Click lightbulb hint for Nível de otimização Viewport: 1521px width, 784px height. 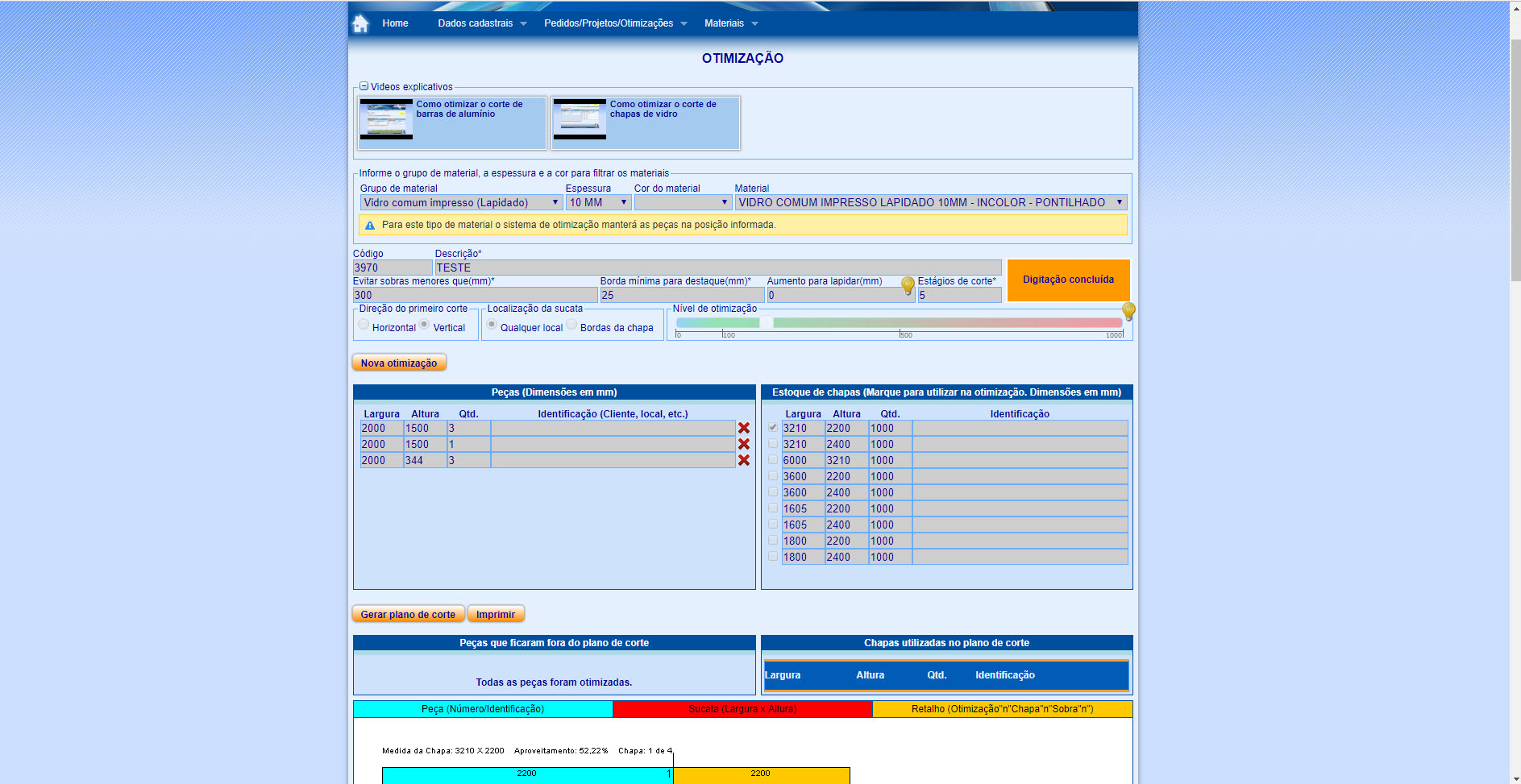pos(1128,310)
